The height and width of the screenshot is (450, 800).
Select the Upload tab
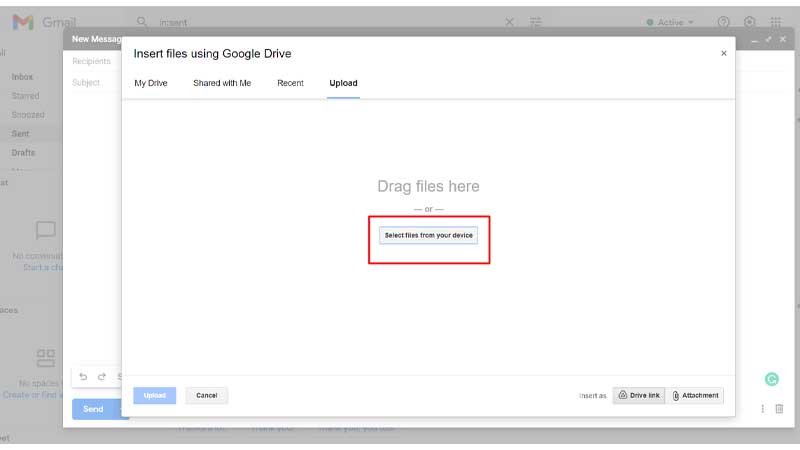343,83
